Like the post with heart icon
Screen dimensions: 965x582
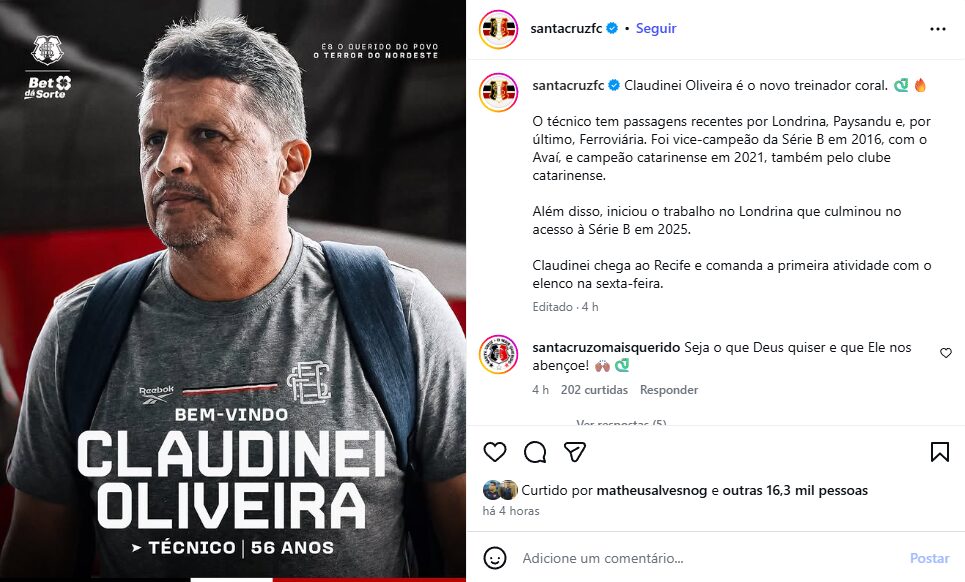click(x=495, y=452)
